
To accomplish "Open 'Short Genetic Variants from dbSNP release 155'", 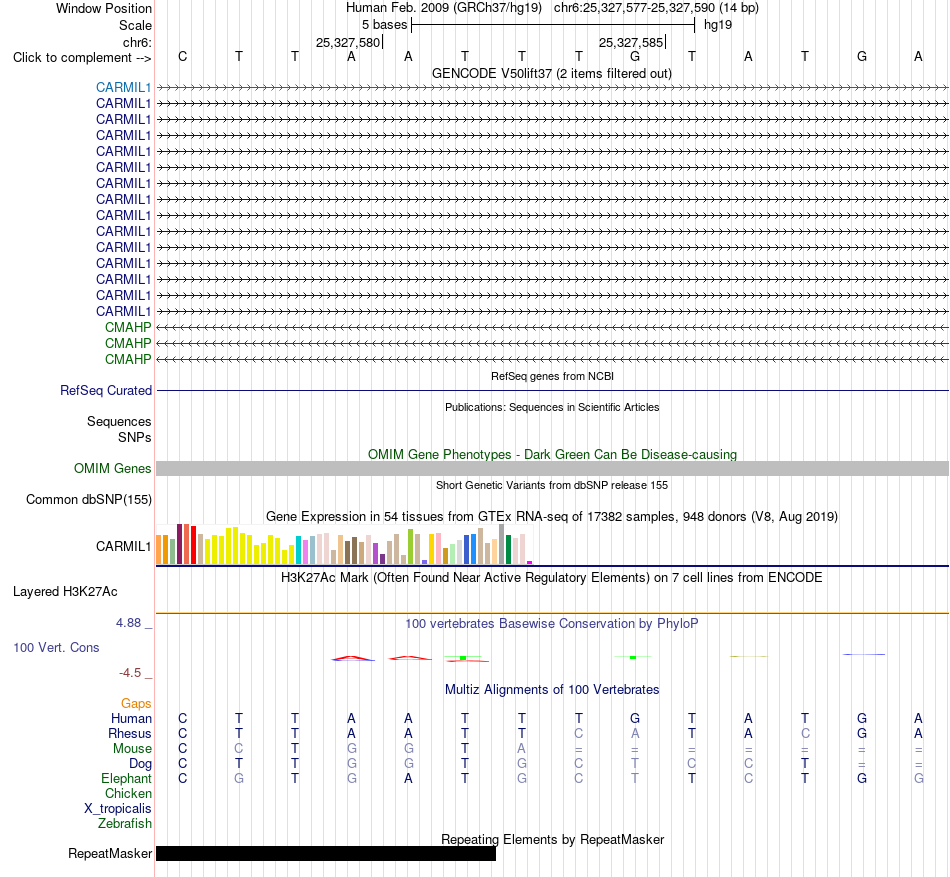I will [x=552, y=485].
